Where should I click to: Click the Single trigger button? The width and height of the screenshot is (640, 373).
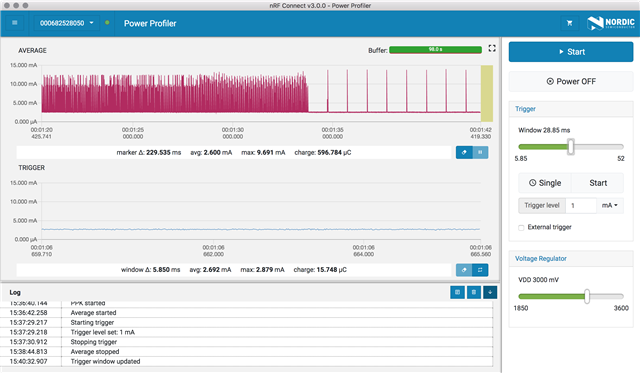(545, 183)
